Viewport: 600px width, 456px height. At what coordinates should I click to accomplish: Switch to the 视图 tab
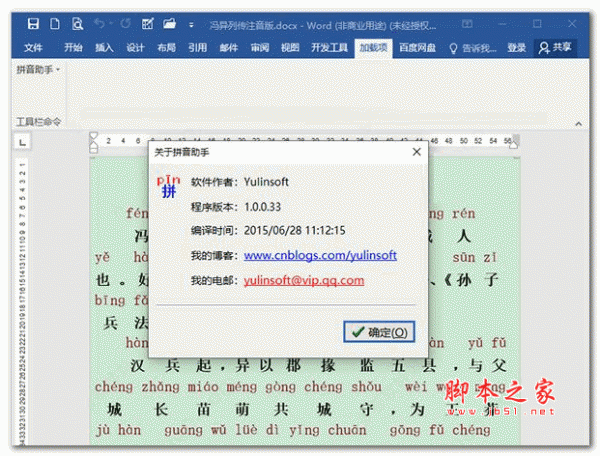pyautogui.click(x=290, y=48)
